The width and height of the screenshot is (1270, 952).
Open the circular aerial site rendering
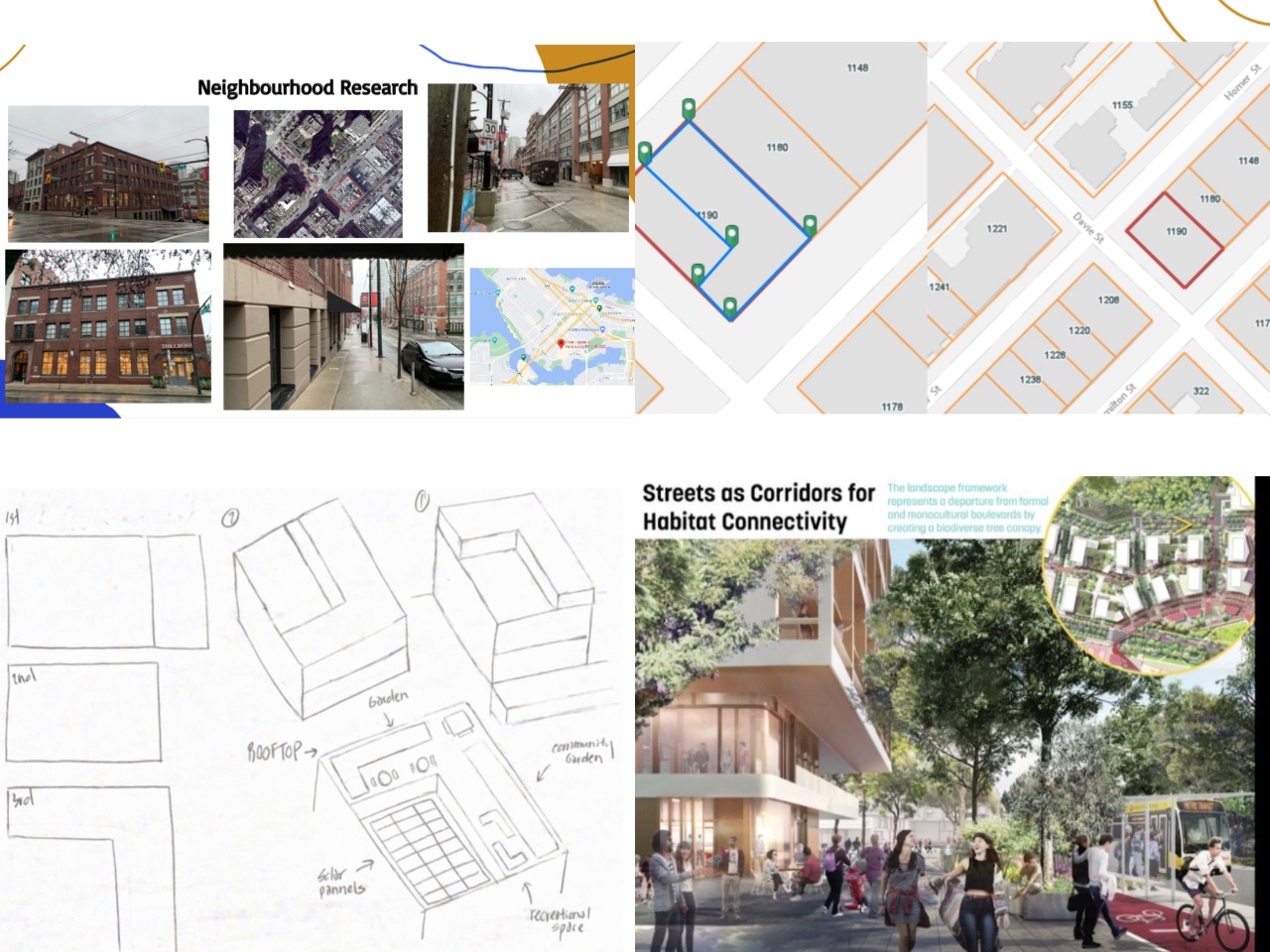tap(1149, 575)
